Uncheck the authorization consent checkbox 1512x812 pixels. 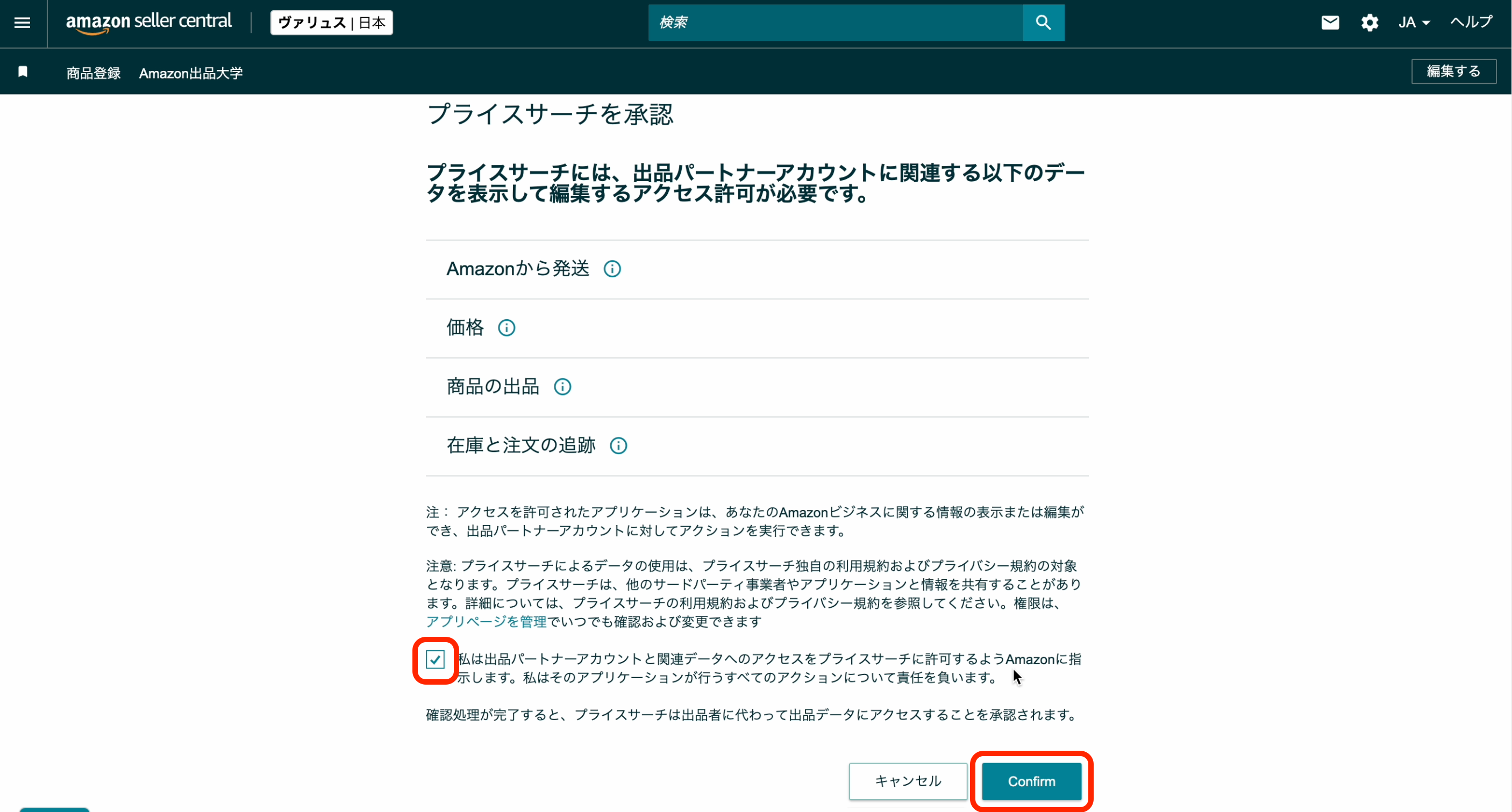pos(435,659)
